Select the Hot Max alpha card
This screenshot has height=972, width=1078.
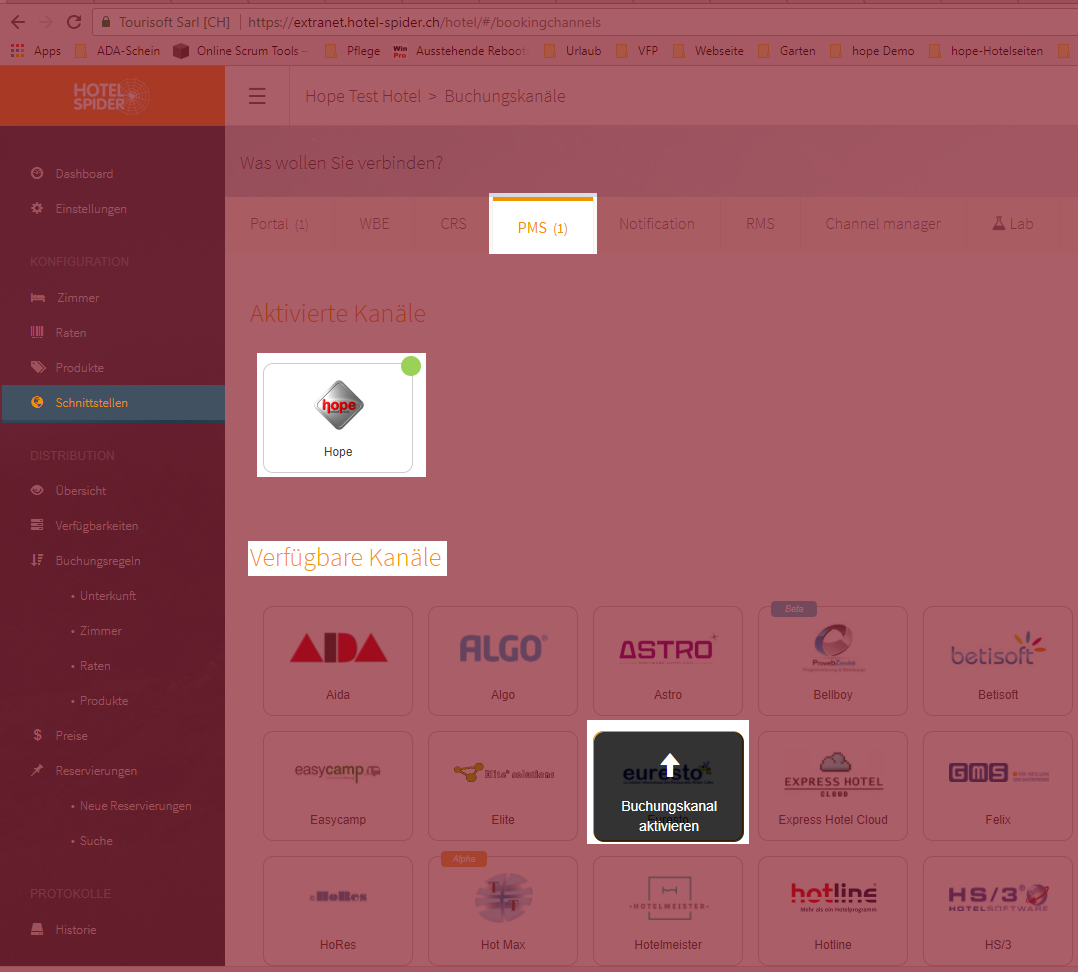coord(503,911)
